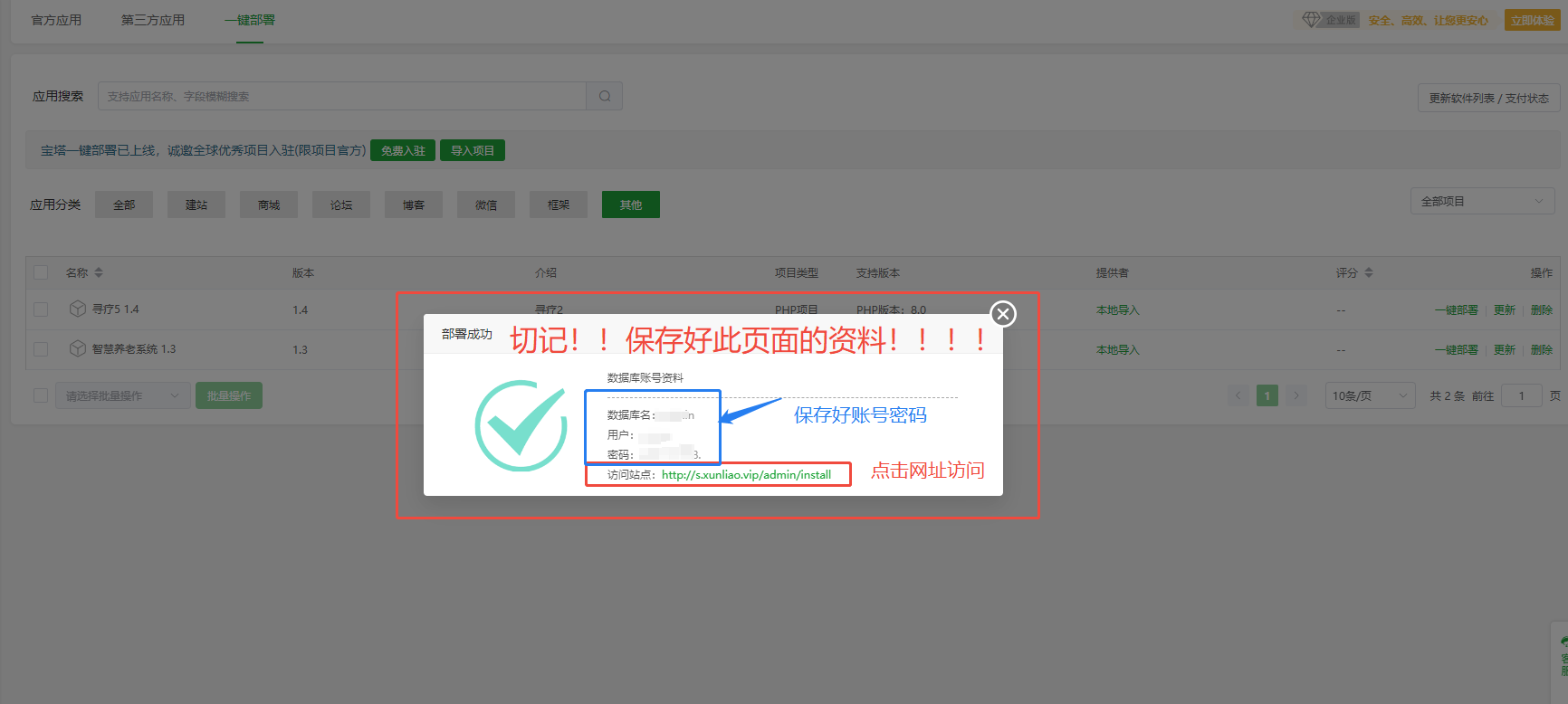Click the 寻疗5 1.4 package cube icon

[x=78, y=309]
